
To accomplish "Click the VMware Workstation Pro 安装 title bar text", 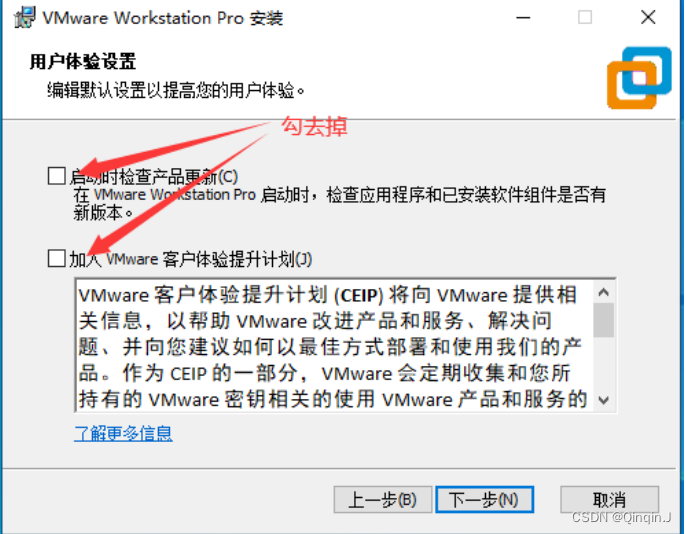I will [163, 18].
